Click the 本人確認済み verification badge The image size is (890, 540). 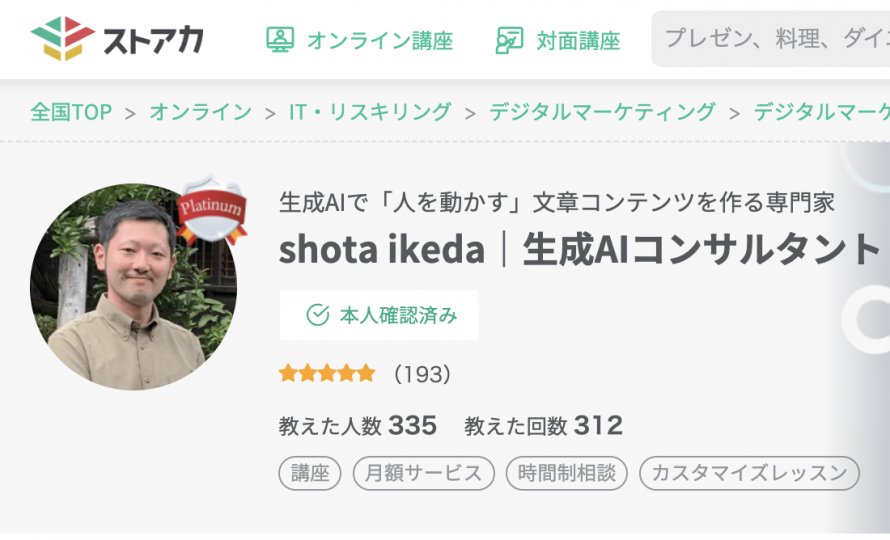click(379, 316)
